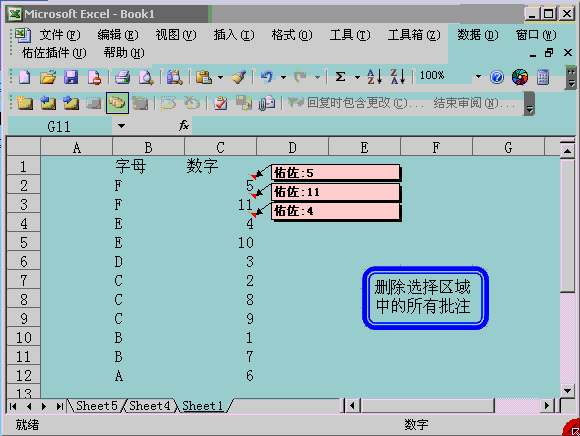The height and width of the screenshot is (436, 580).
Task: Switch to the Sheet4 tab
Action: (x=149, y=406)
